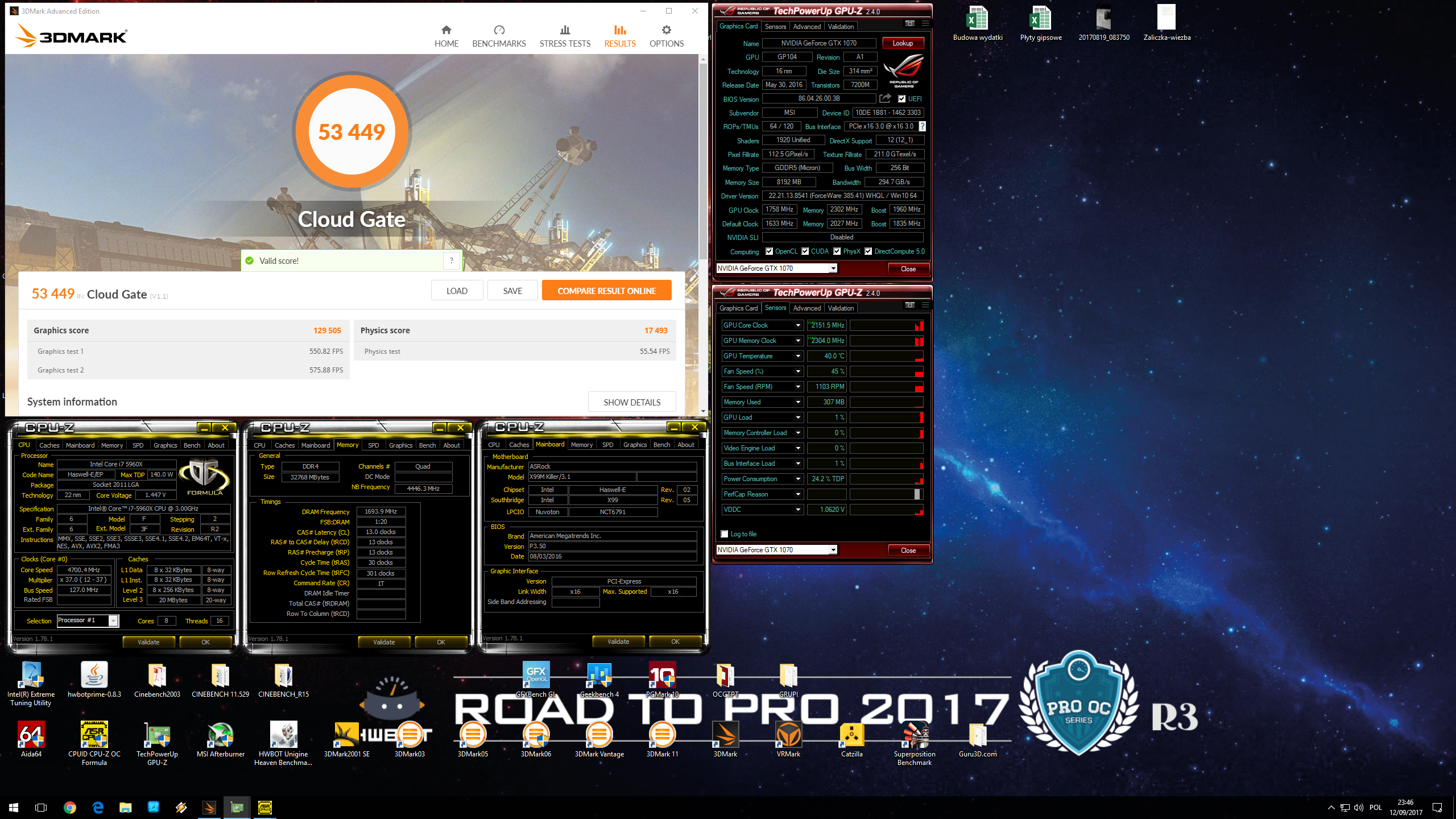Open the GFXBench GL desktop shortcut
Screen dimensions: 1456x819
click(x=536, y=680)
